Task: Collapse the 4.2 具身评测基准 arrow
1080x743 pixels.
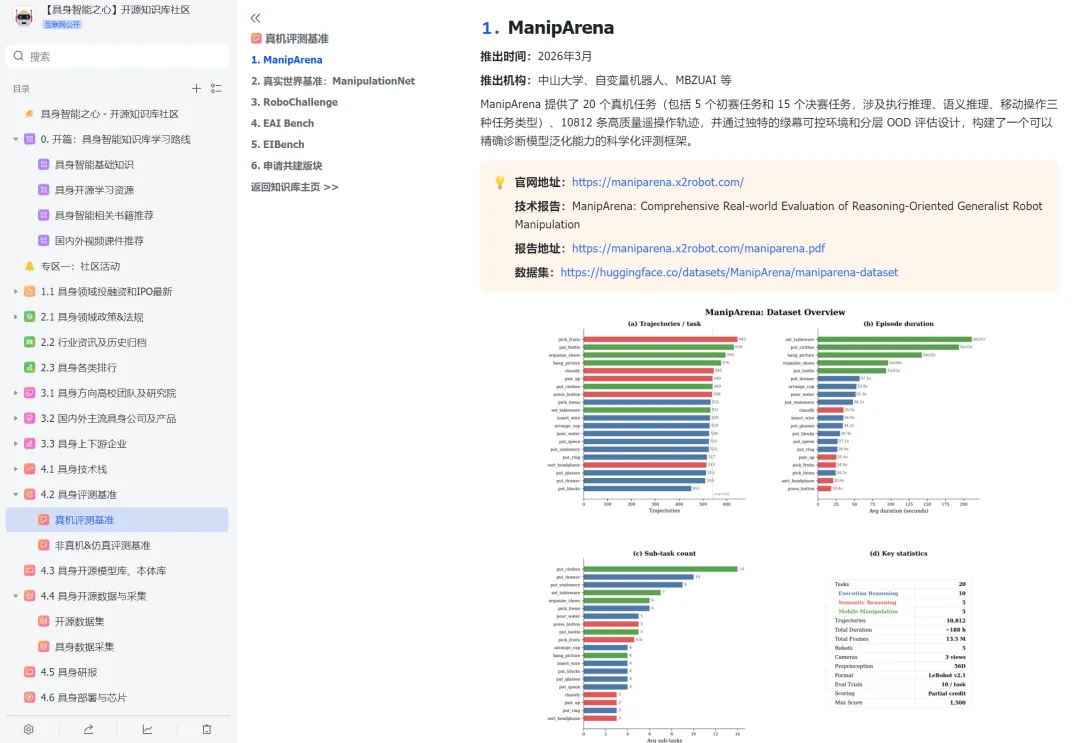Action: pos(16,494)
